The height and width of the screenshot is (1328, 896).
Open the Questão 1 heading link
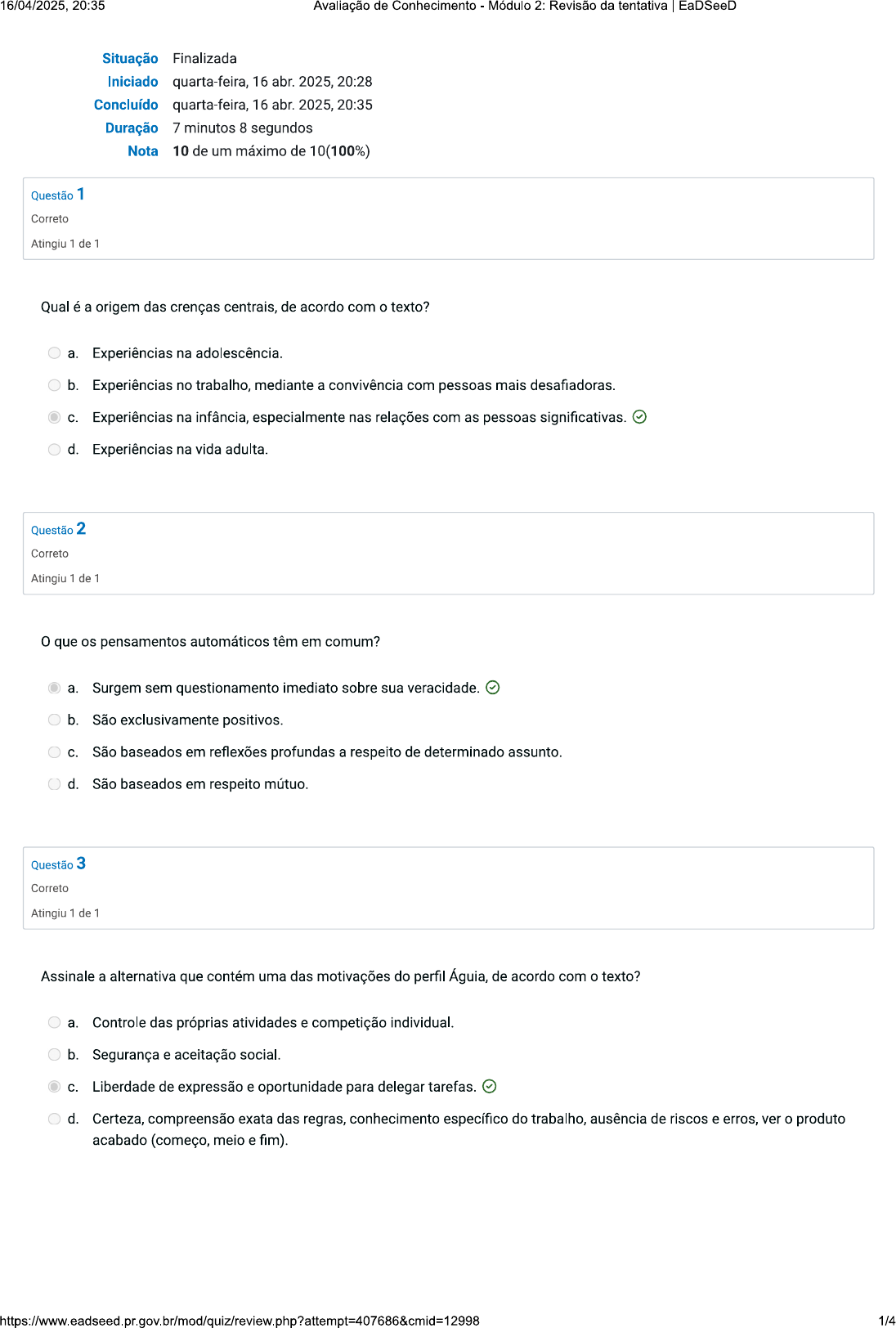click(x=58, y=195)
